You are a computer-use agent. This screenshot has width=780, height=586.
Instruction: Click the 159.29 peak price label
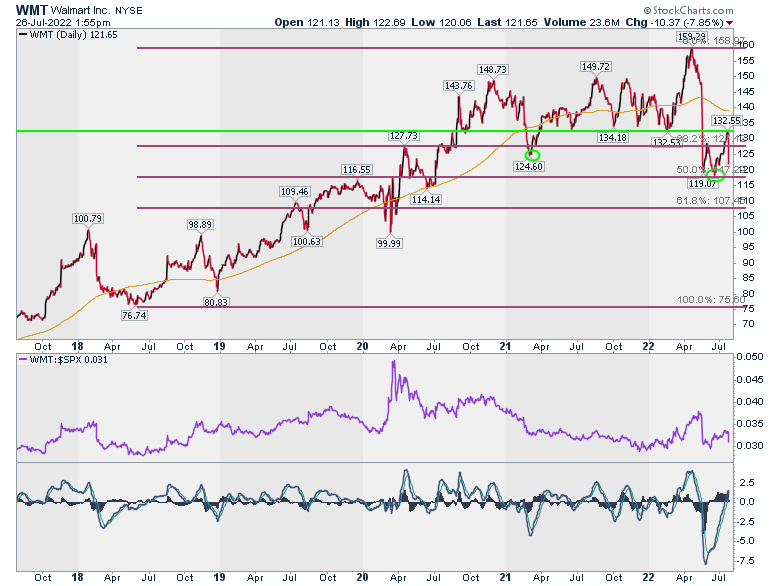(x=691, y=36)
